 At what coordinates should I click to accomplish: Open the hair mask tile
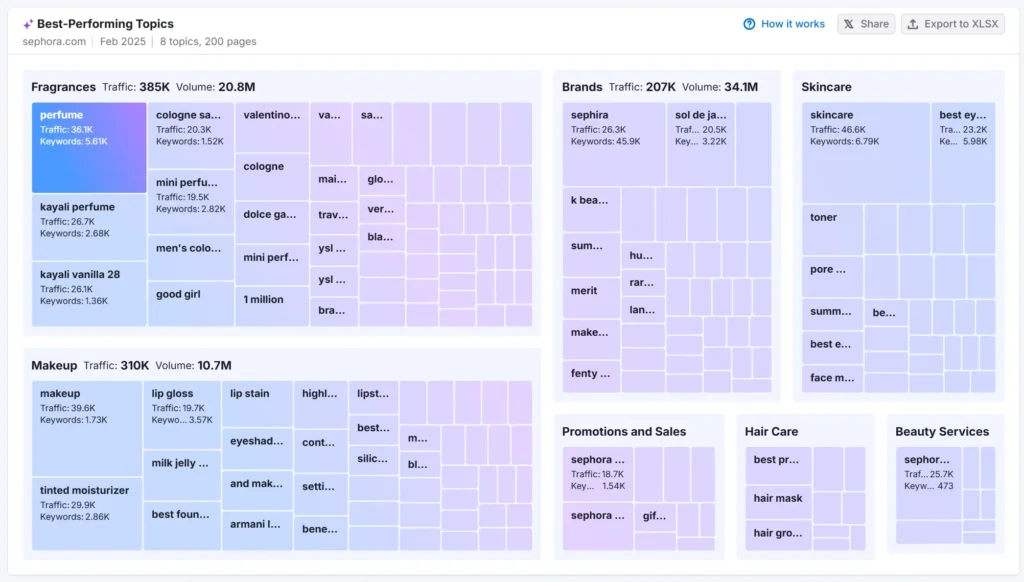778,502
